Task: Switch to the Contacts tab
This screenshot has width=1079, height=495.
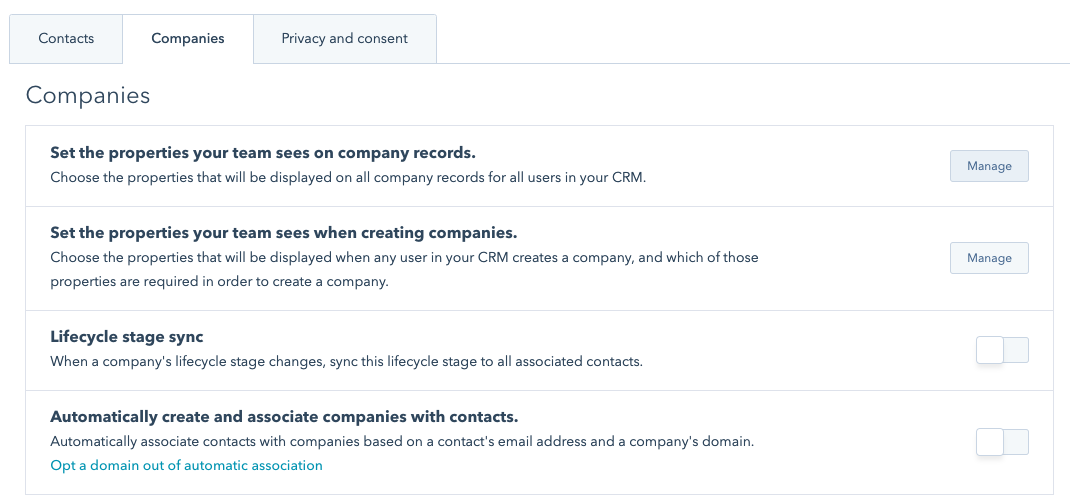Action: click(x=66, y=39)
